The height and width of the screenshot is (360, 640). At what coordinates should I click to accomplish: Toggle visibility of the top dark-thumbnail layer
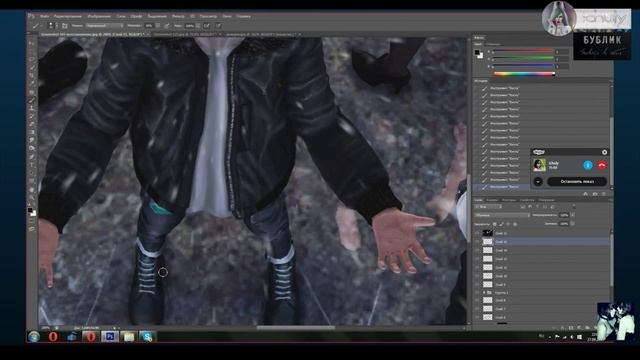477,233
